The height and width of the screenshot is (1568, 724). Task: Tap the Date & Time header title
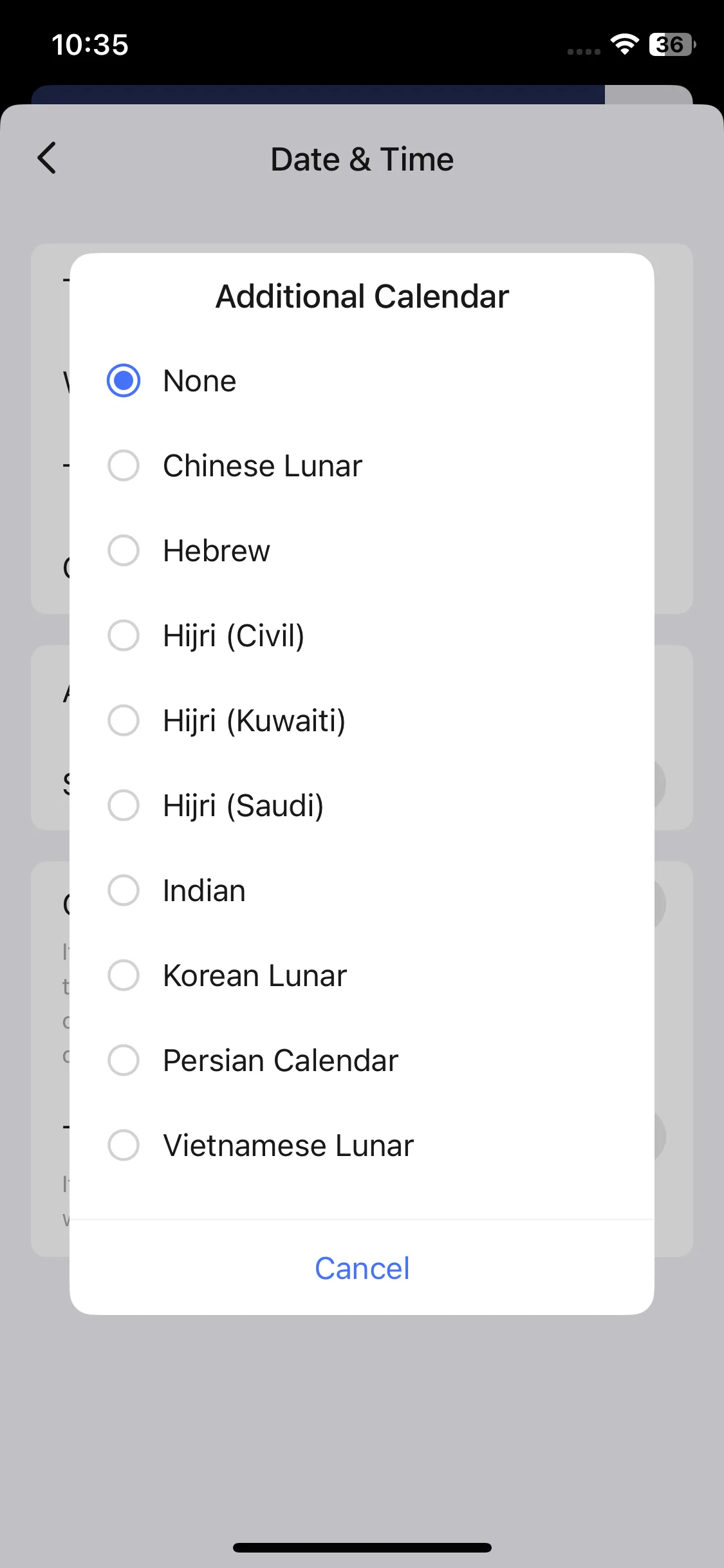pyautogui.click(x=362, y=159)
